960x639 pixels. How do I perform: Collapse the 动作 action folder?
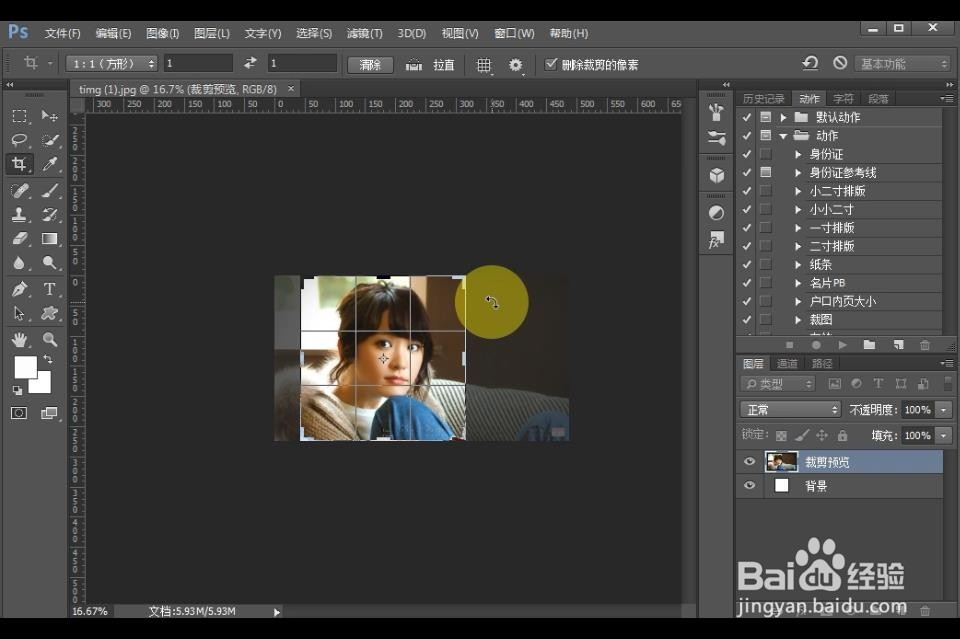[783, 136]
